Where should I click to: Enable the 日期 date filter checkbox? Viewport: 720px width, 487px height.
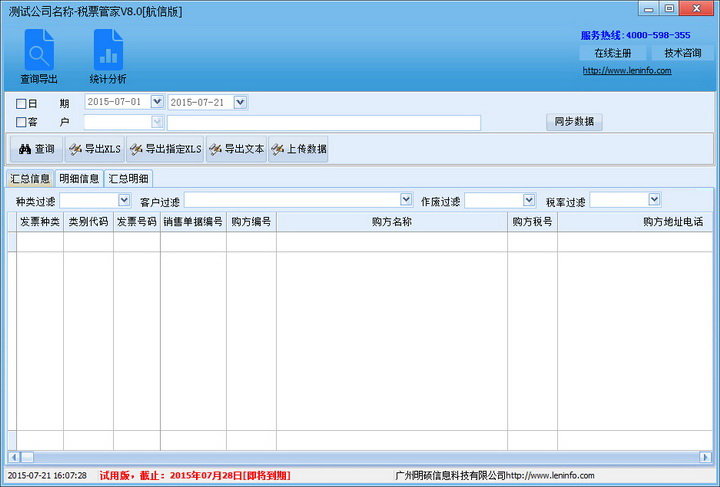click(22, 103)
